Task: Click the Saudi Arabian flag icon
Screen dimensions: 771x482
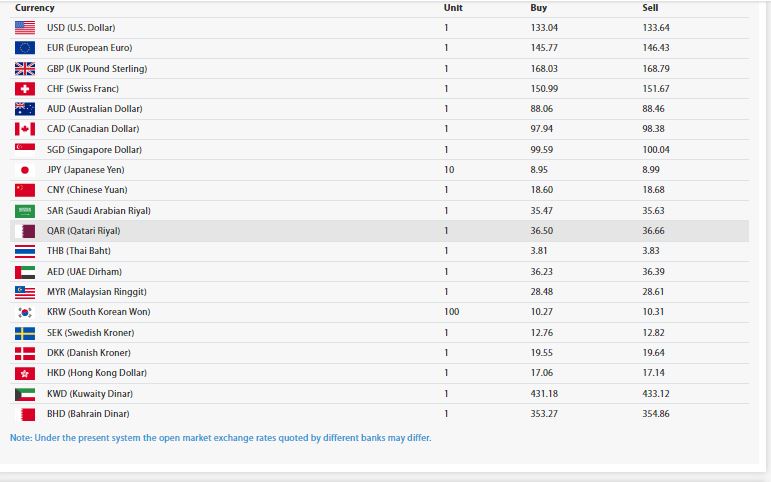Action: click(x=25, y=211)
